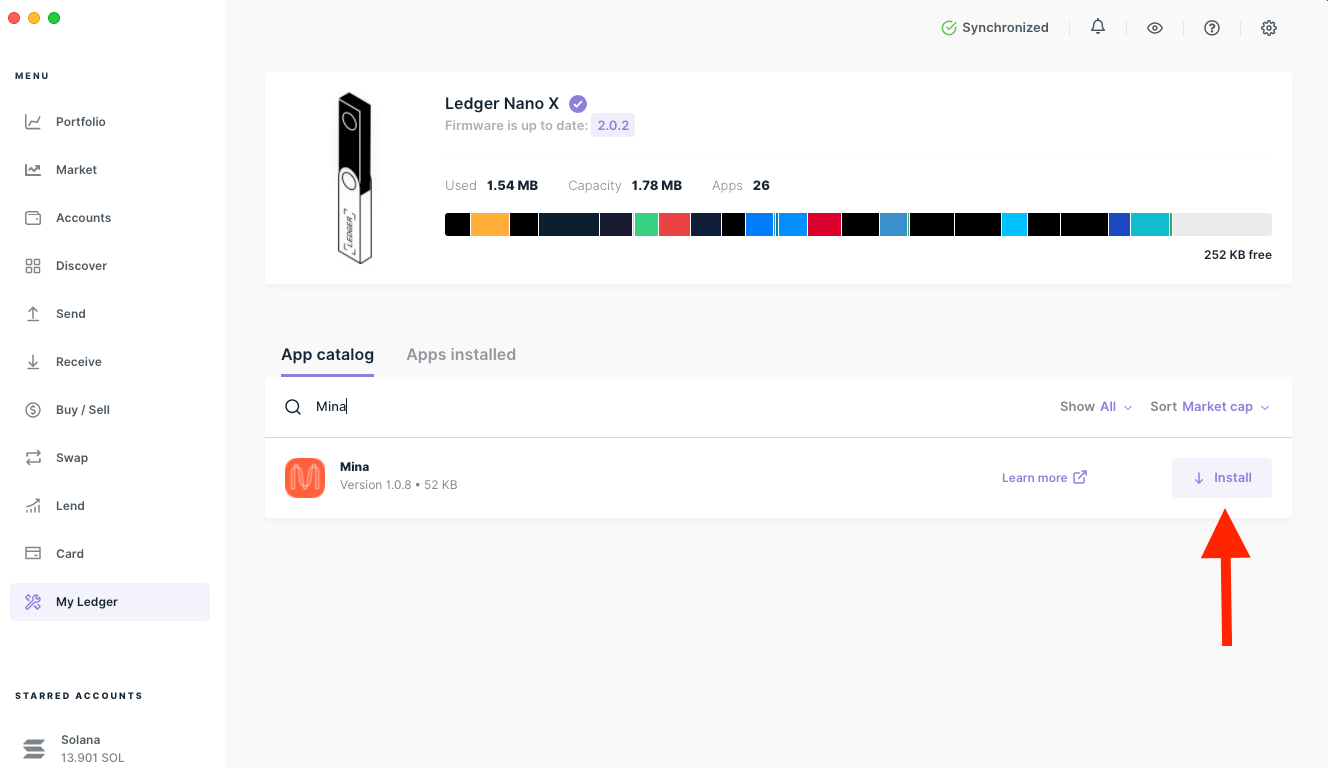
Task: Select My Ledger menu item
Action: click(x=110, y=602)
